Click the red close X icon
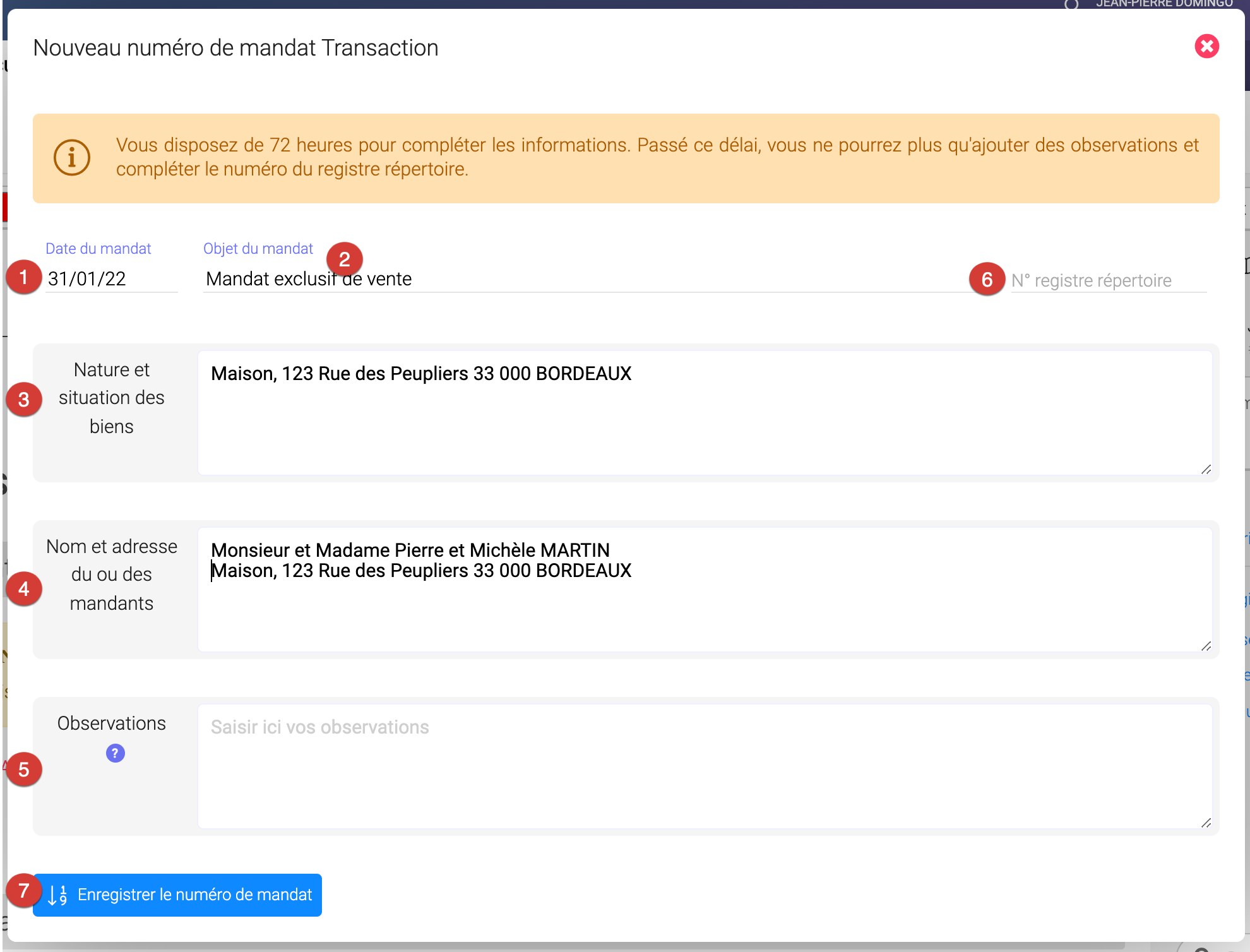The height and width of the screenshot is (952, 1250). 1206,46
